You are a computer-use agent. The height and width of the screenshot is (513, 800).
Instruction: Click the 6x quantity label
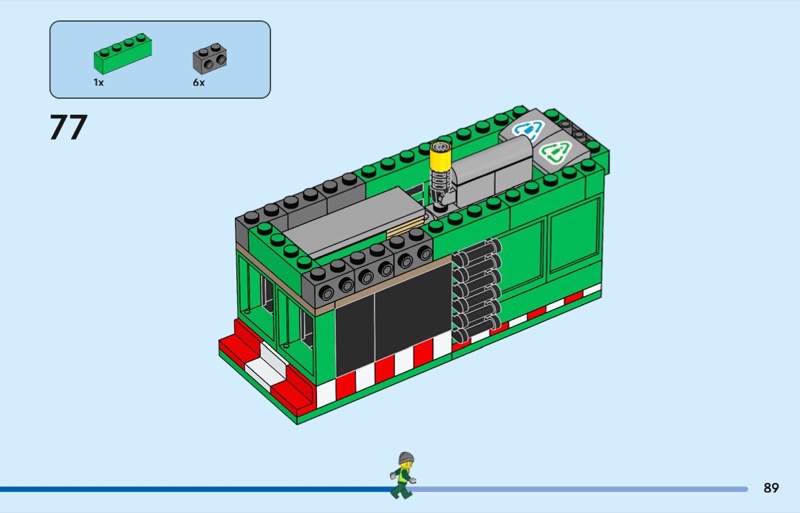coord(199,83)
